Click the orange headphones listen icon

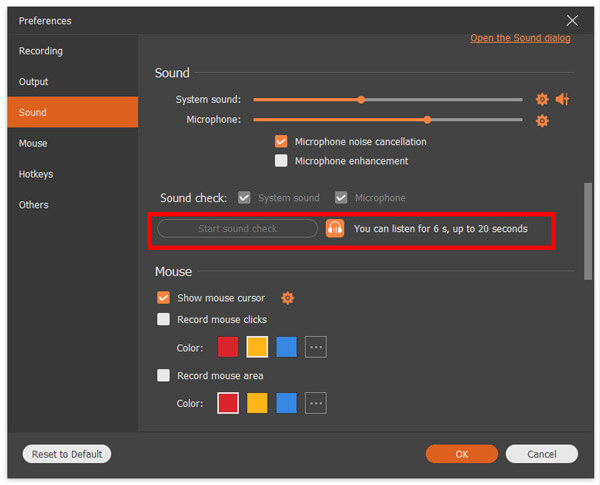pos(335,229)
